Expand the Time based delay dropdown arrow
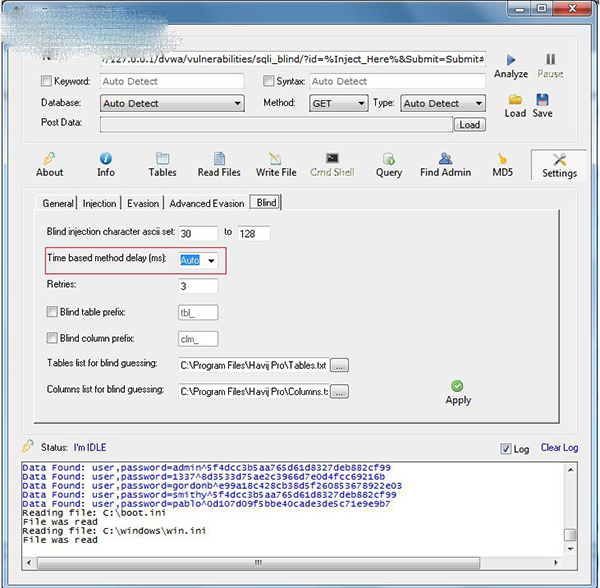 (211, 261)
